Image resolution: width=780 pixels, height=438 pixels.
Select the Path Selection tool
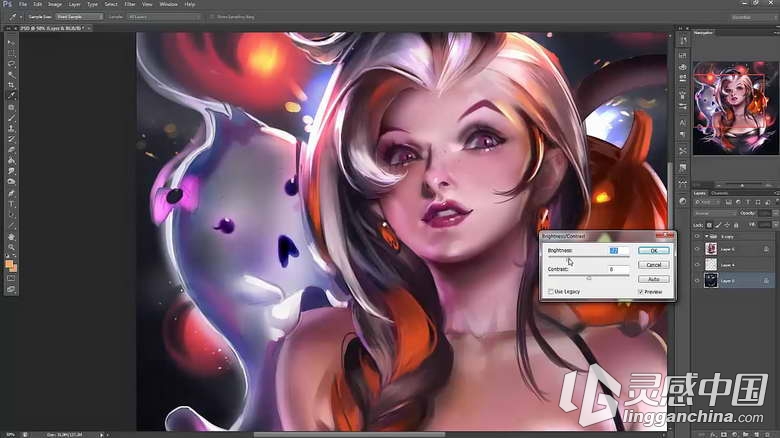point(11,215)
